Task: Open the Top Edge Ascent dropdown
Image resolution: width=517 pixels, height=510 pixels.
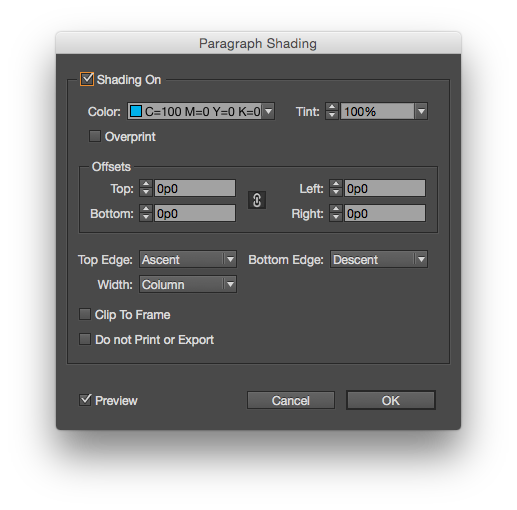Action: (x=188, y=259)
